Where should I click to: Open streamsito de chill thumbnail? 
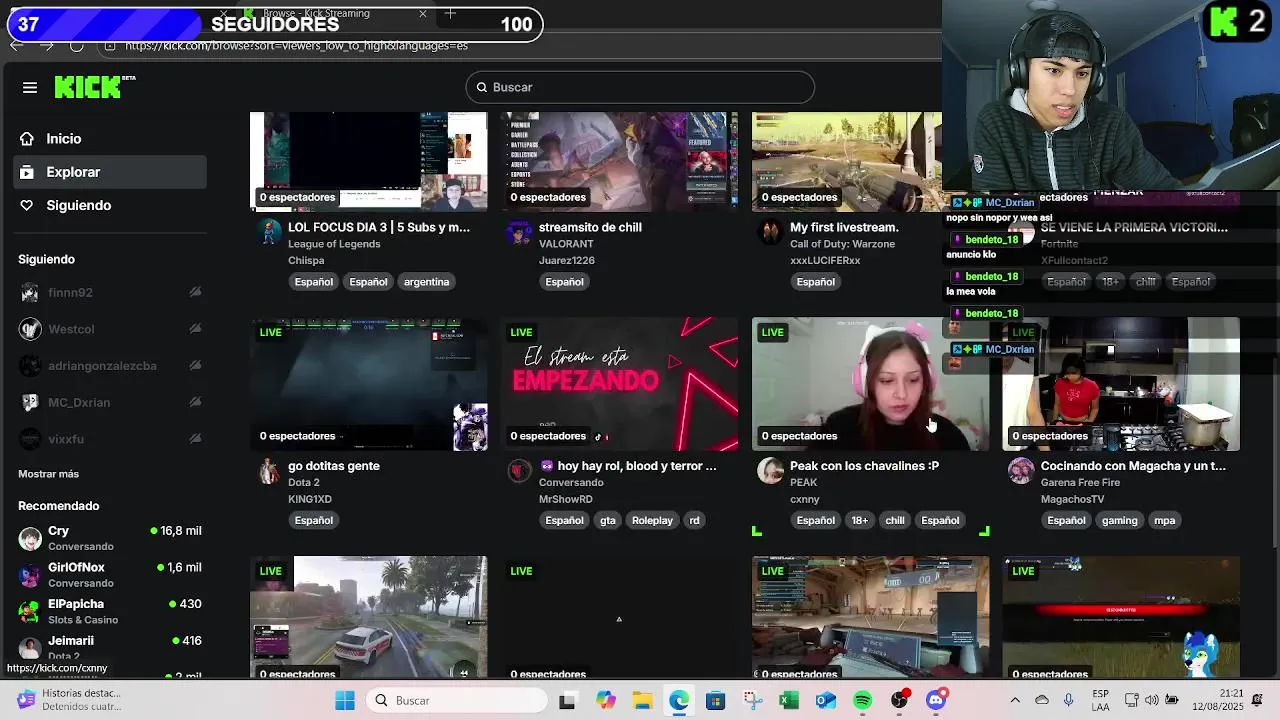point(619,161)
